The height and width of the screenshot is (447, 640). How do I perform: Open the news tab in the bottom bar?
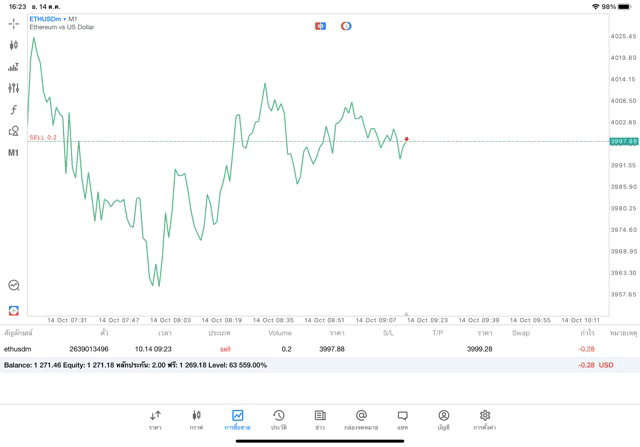coord(320,420)
